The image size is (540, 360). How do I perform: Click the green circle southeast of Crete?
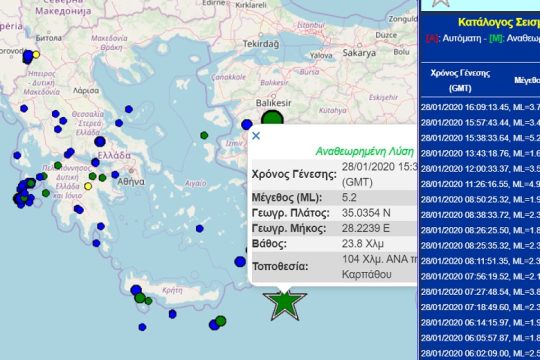pyautogui.click(x=221, y=321)
